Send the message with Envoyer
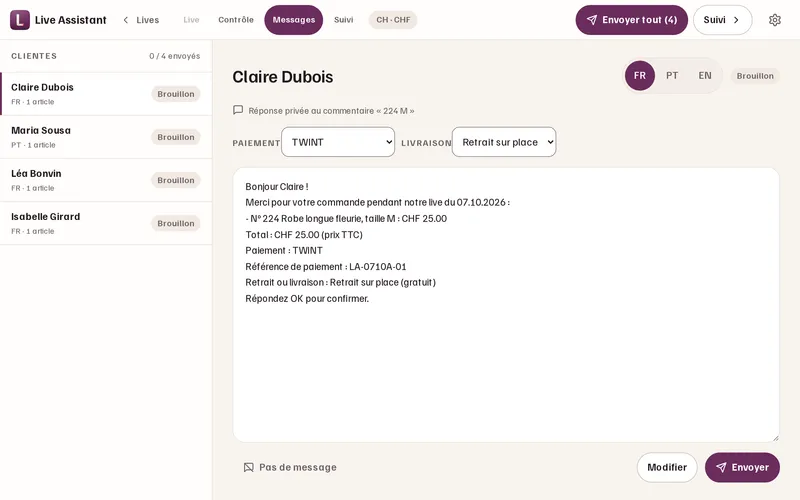 click(x=742, y=467)
